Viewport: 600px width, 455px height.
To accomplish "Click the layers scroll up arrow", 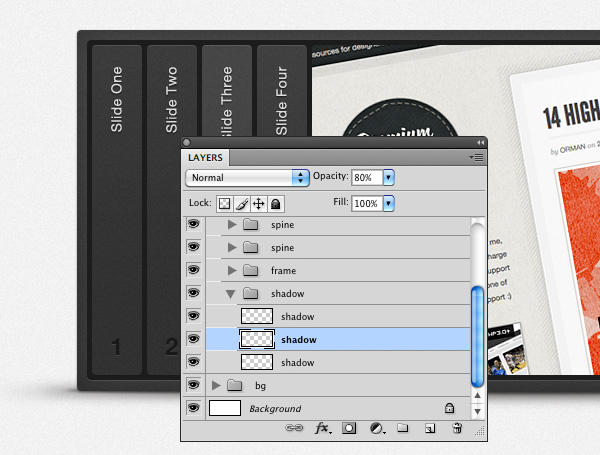I will [477, 395].
